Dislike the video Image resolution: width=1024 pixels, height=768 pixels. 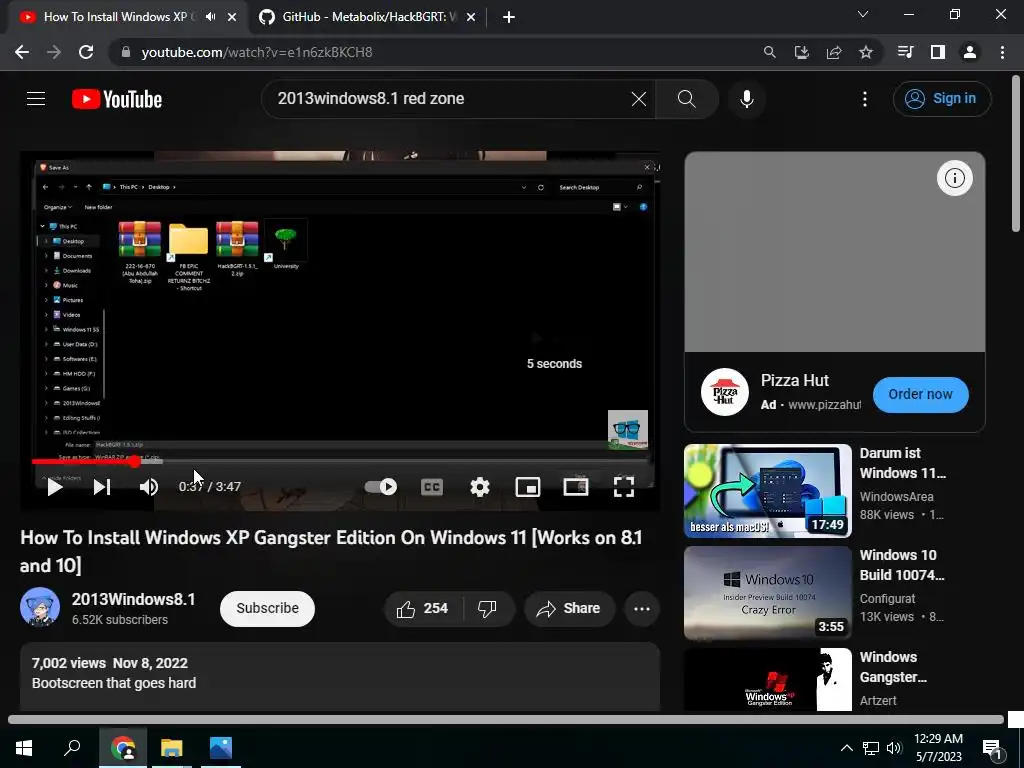487,609
